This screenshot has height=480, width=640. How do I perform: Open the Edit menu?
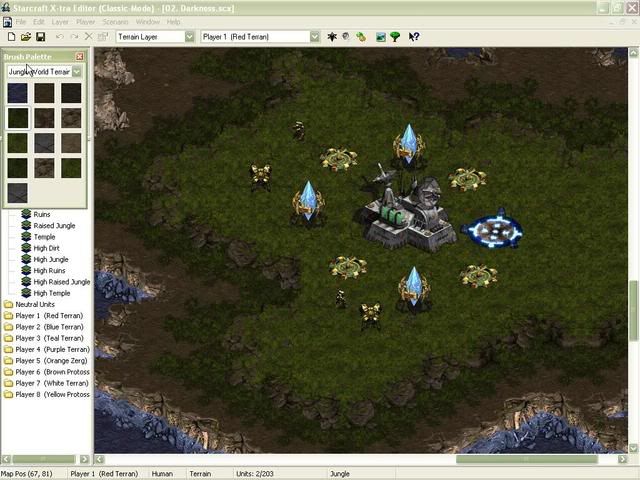coord(39,22)
